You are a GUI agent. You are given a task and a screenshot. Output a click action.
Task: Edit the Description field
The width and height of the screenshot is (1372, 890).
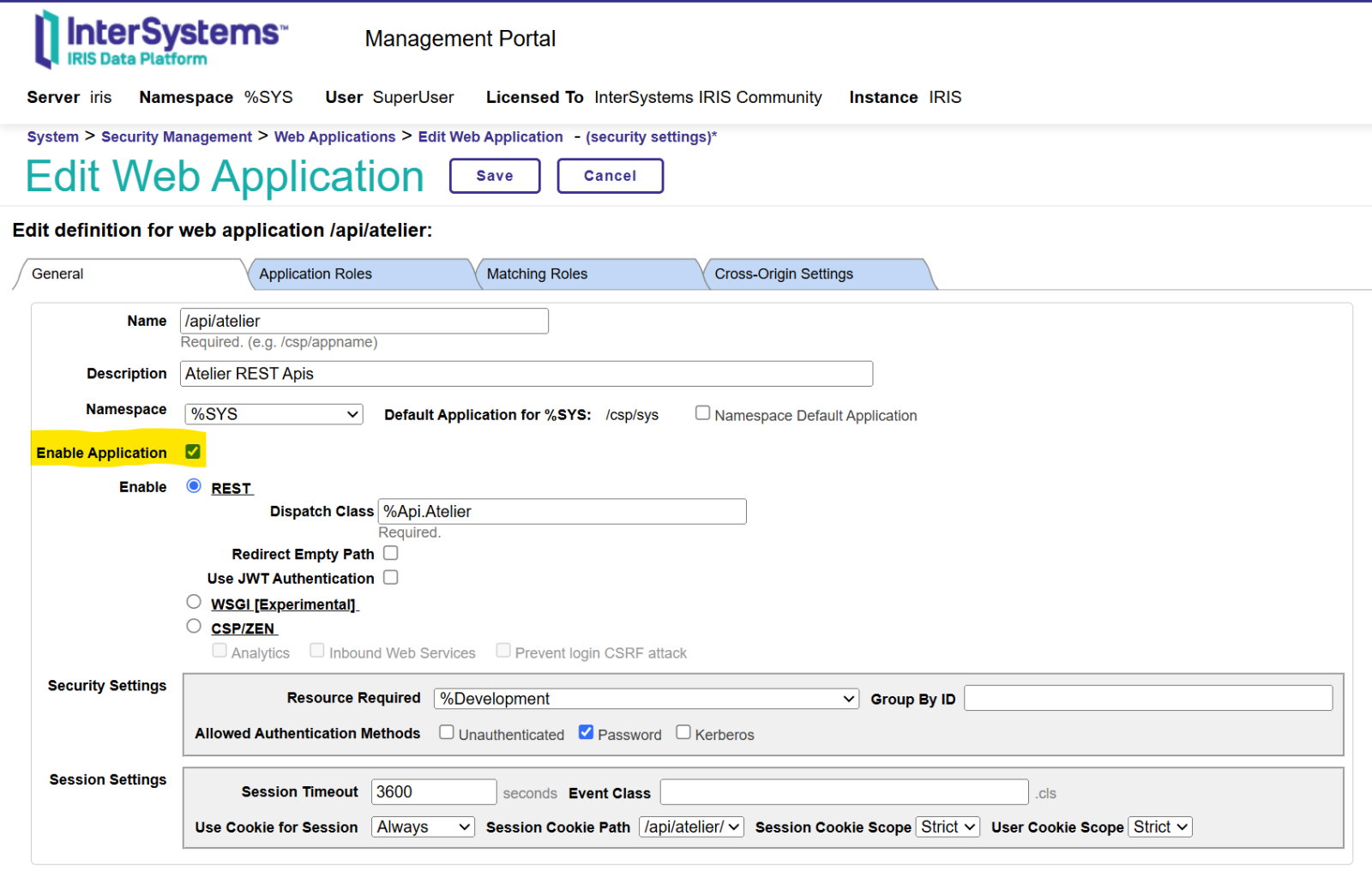click(527, 374)
